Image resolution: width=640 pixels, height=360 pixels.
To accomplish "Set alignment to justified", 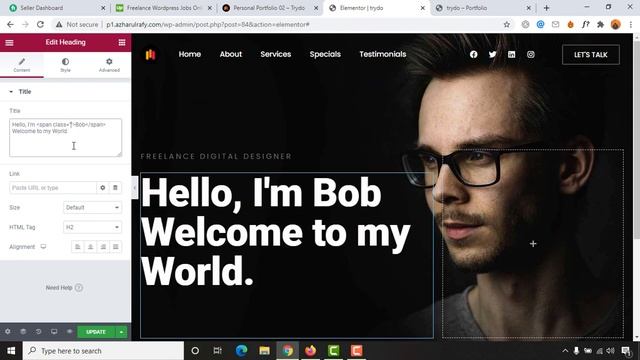I will click(116, 247).
